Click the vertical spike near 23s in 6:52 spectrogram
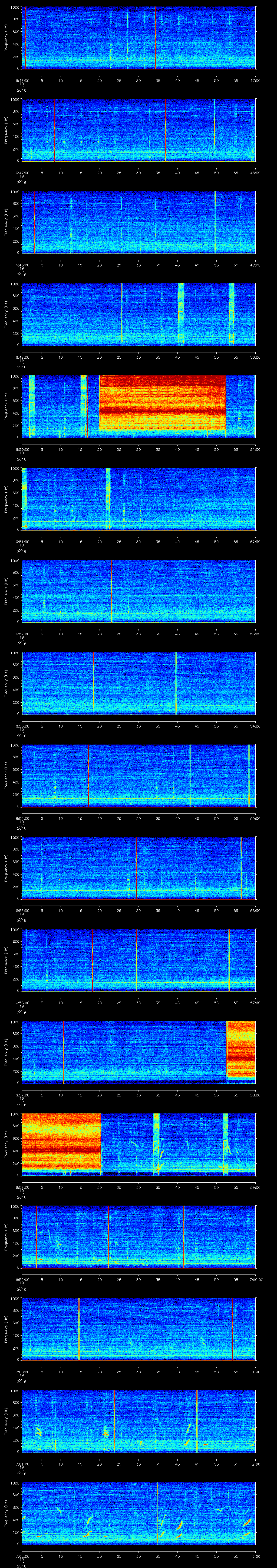The height and width of the screenshot is (1568, 277). click(111, 590)
